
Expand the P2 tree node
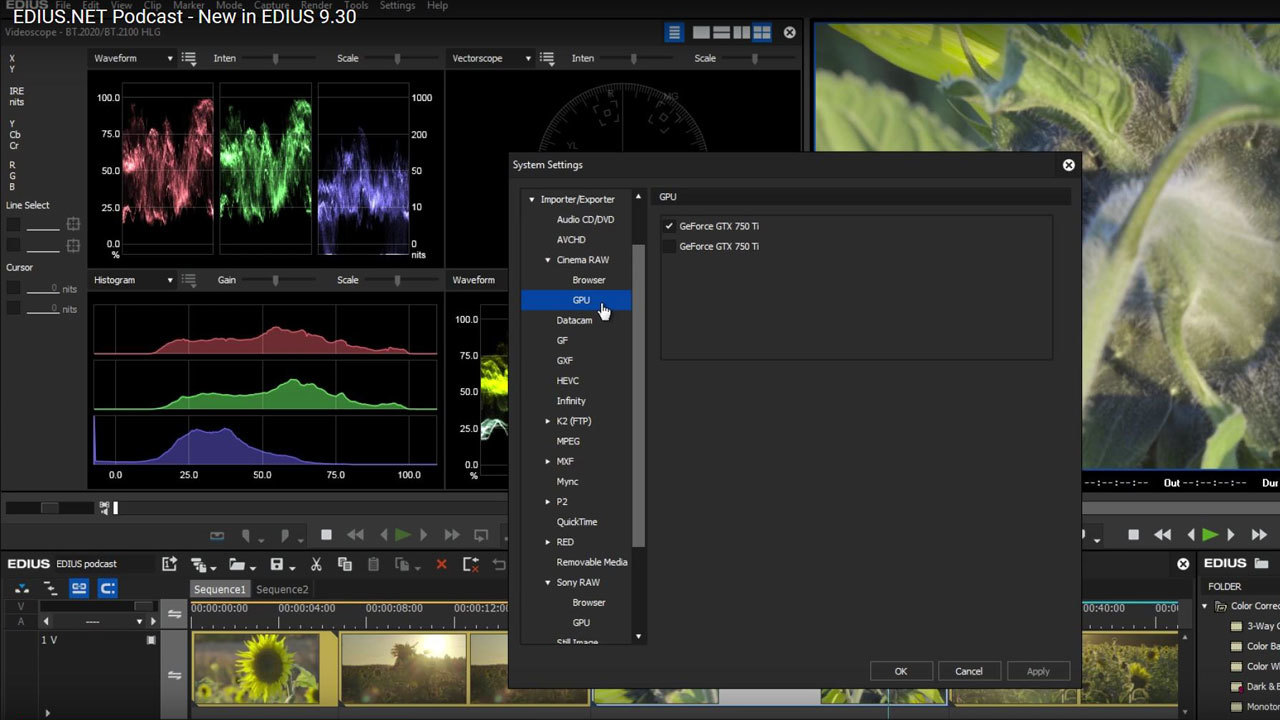click(x=548, y=501)
